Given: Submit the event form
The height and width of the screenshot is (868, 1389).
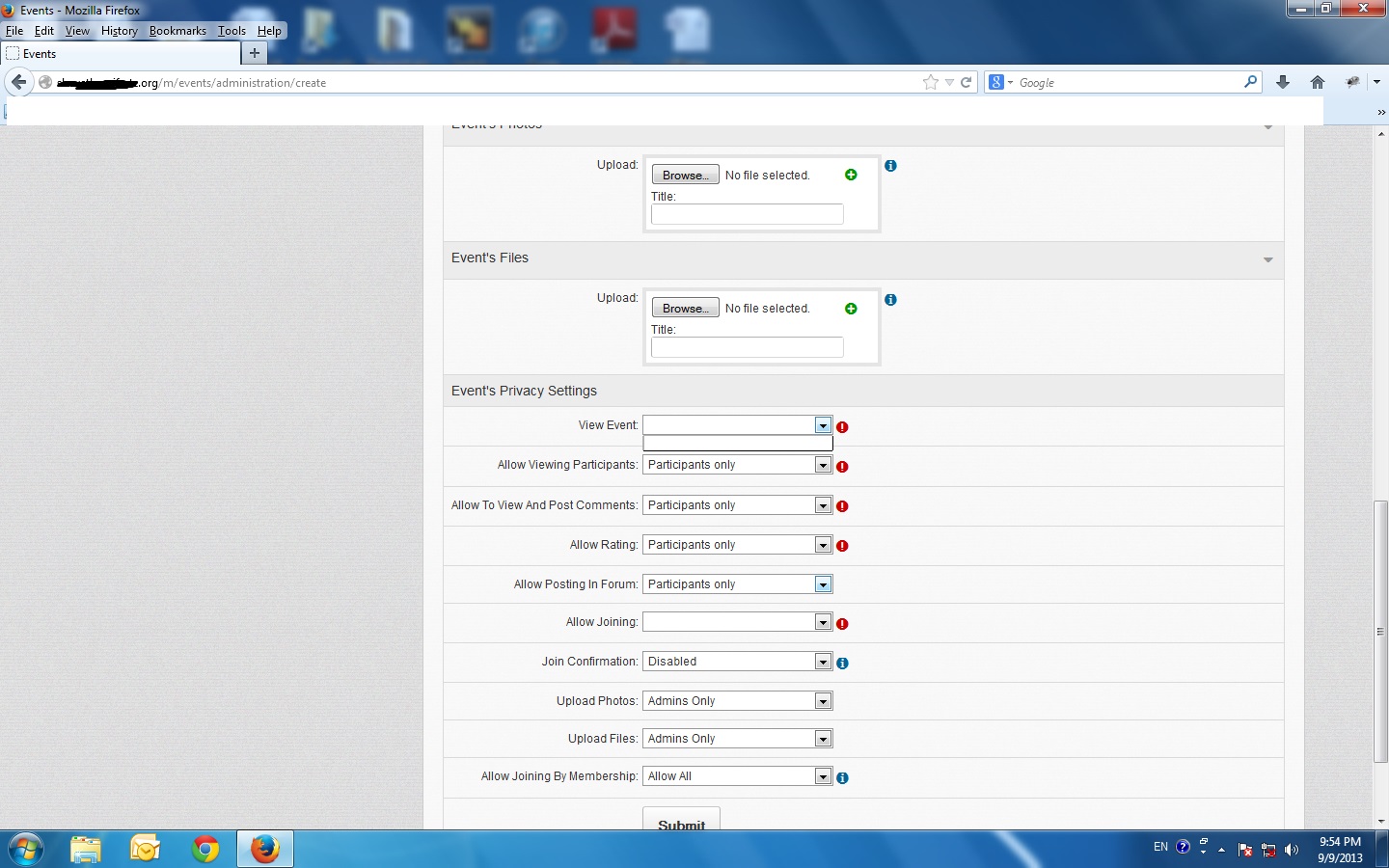Looking at the screenshot, I should click(681, 821).
